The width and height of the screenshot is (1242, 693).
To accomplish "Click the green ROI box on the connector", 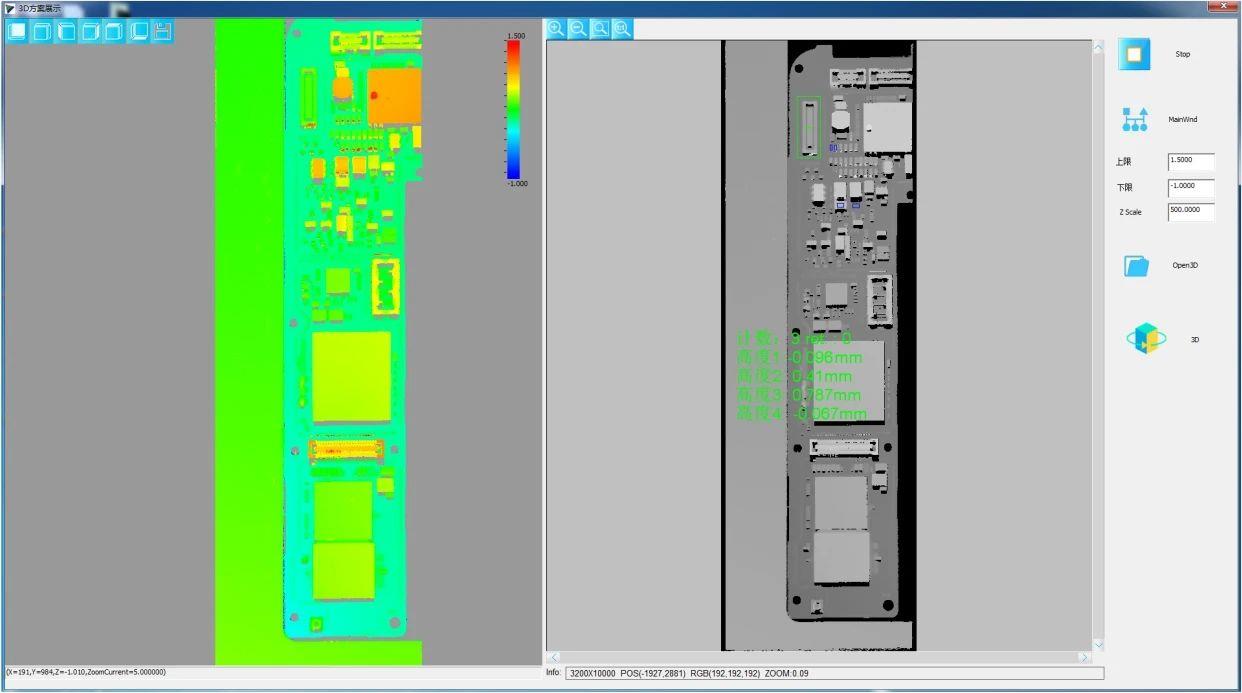I will coord(808,126).
